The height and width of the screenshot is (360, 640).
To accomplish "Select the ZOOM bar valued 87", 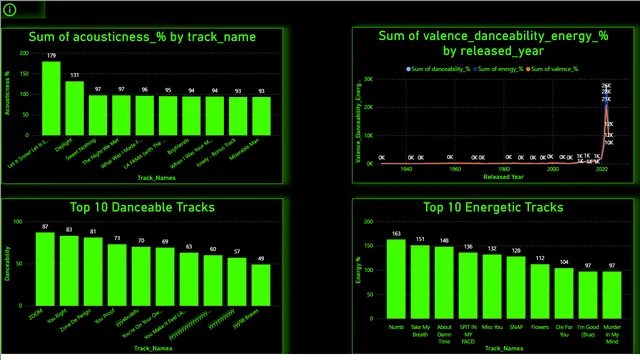I will 45,269.
